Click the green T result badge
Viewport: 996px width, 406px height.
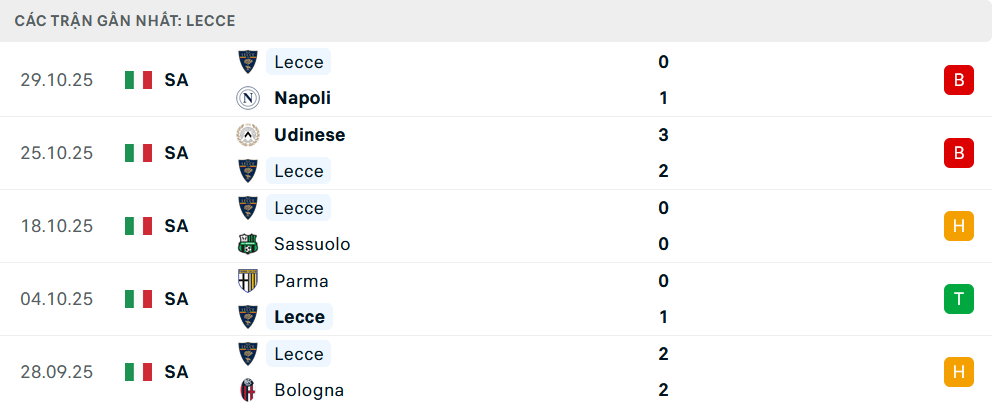(958, 299)
